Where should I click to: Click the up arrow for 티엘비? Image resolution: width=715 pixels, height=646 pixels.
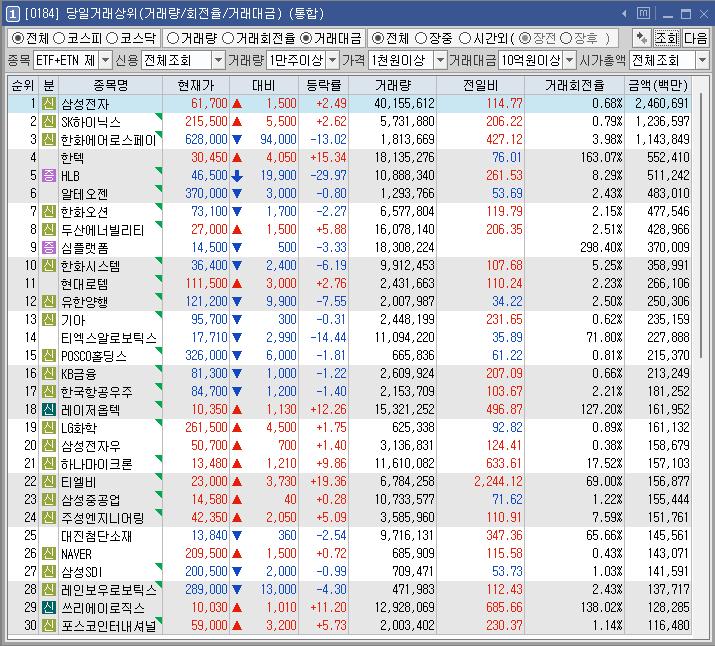pos(237,482)
